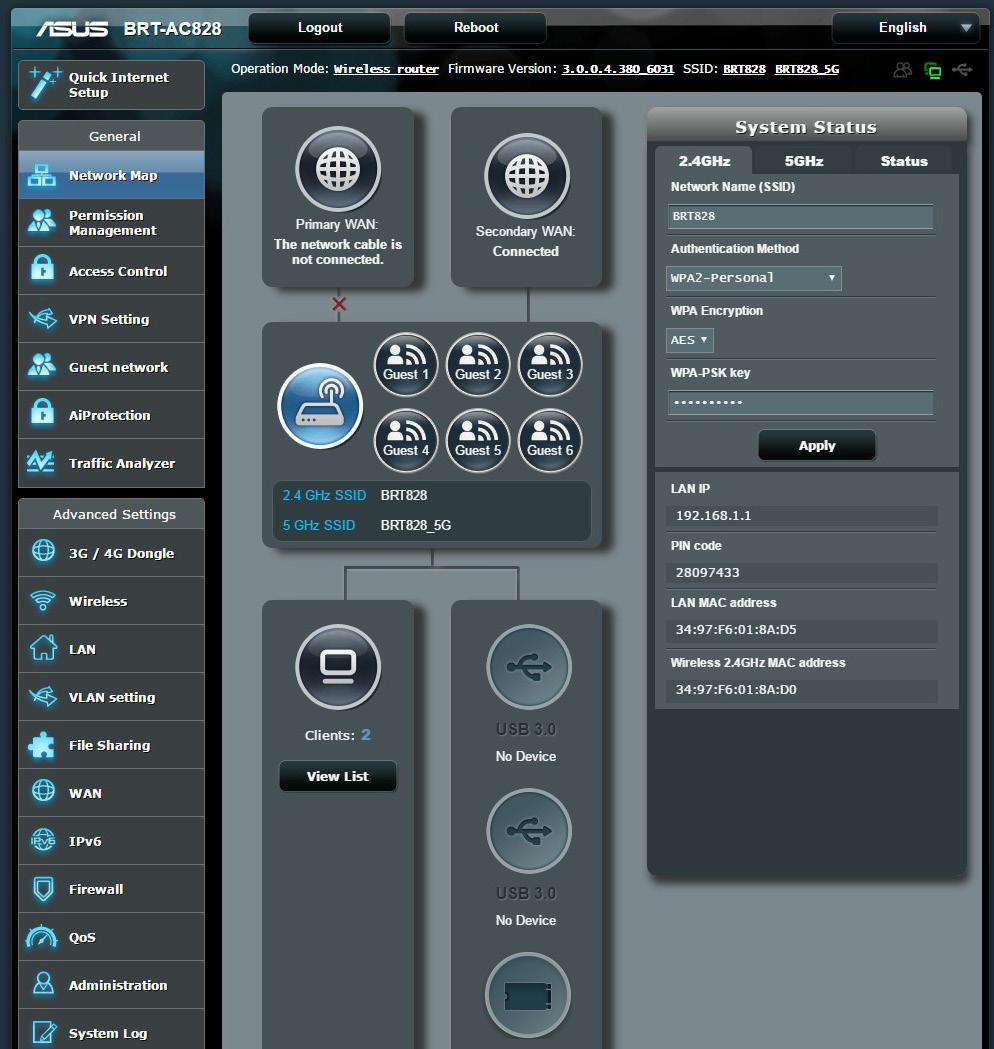
Task: Click the green client status icon
Action: [x=932, y=70]
